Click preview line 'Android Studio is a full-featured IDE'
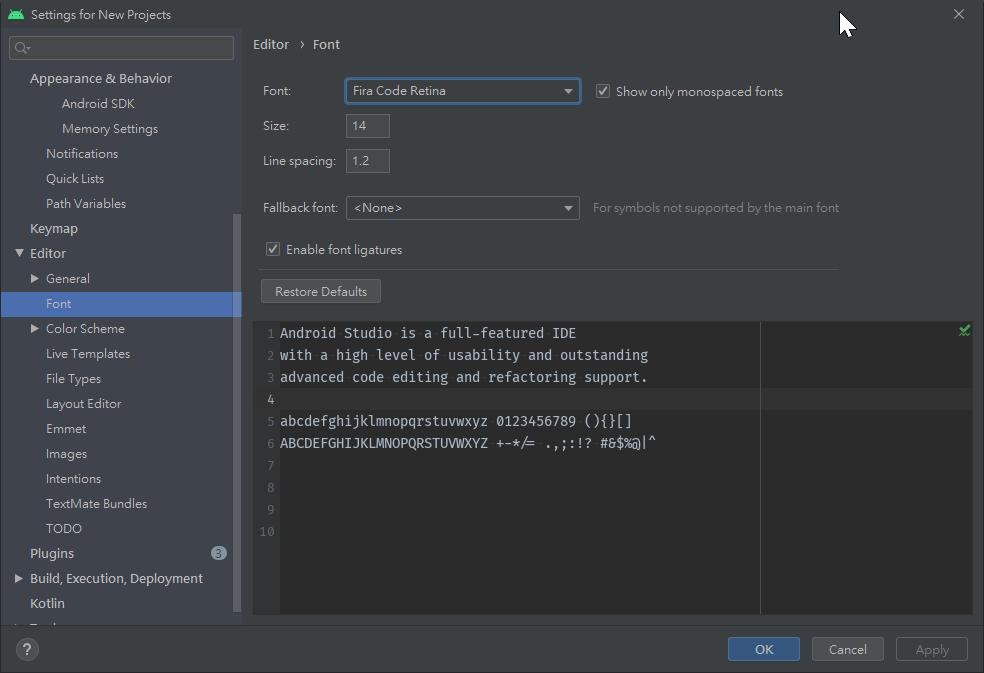 tap(428, 333)
